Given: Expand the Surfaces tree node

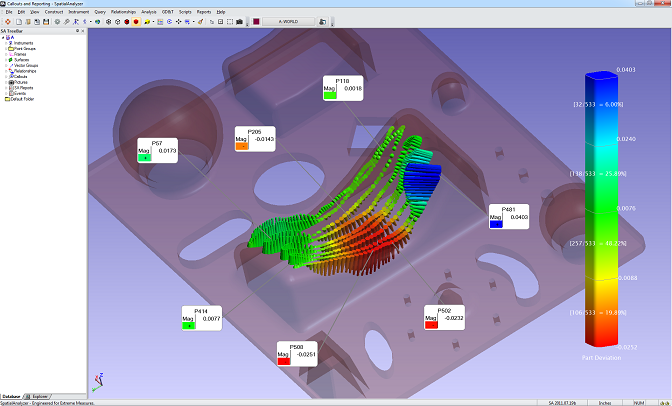Looking at the screenshot, I should 6,60.
